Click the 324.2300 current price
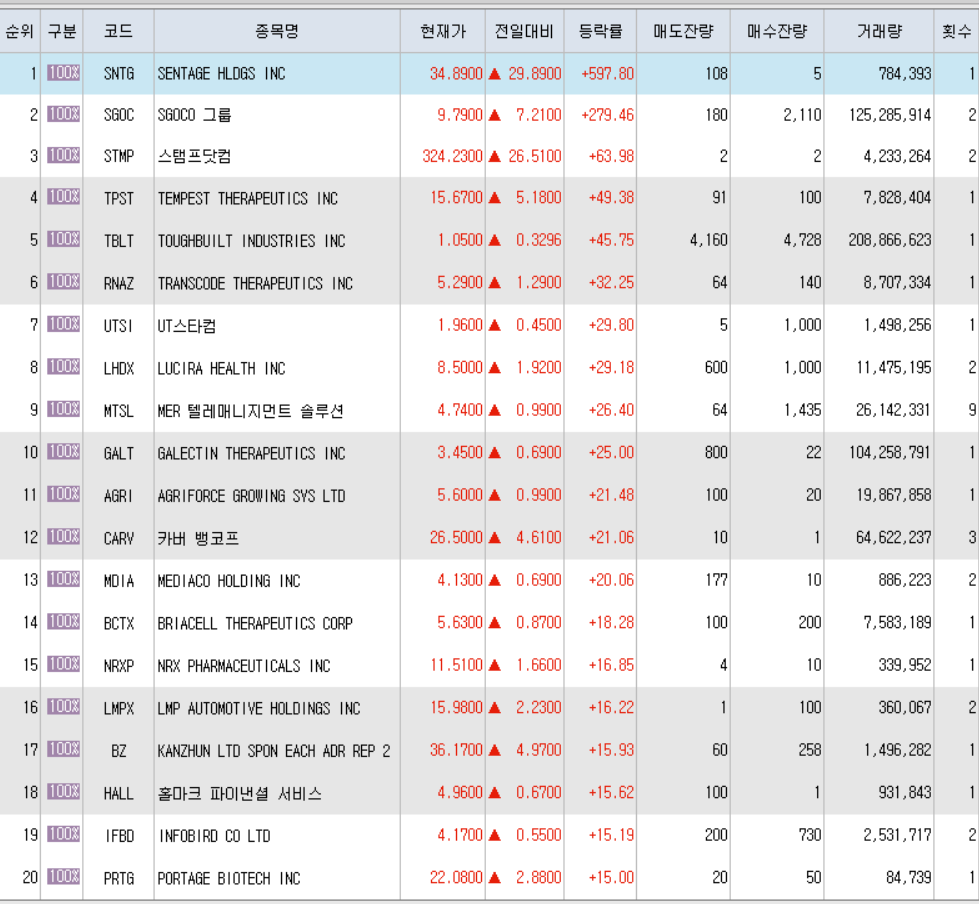This screenshot has height=904, width=979. 452,156
